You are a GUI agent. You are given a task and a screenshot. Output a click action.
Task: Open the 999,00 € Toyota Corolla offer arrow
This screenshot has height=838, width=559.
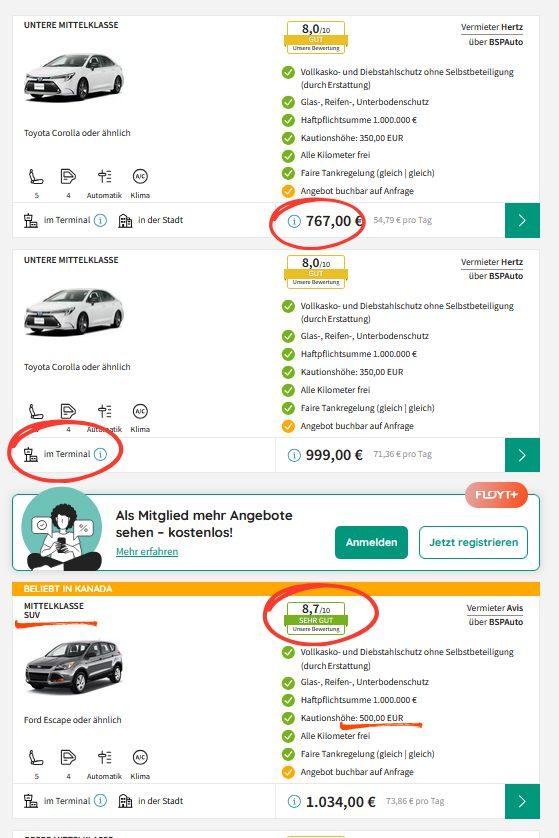tap(522, 455)
